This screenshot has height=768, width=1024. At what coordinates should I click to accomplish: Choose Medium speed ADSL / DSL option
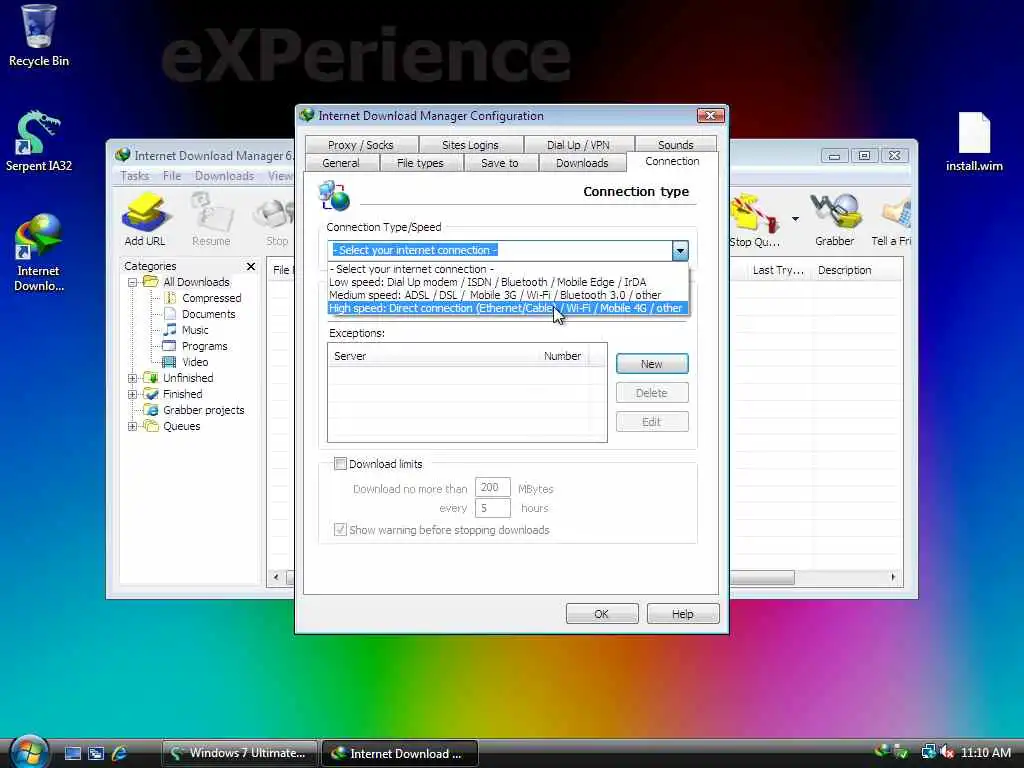[508, 295]
